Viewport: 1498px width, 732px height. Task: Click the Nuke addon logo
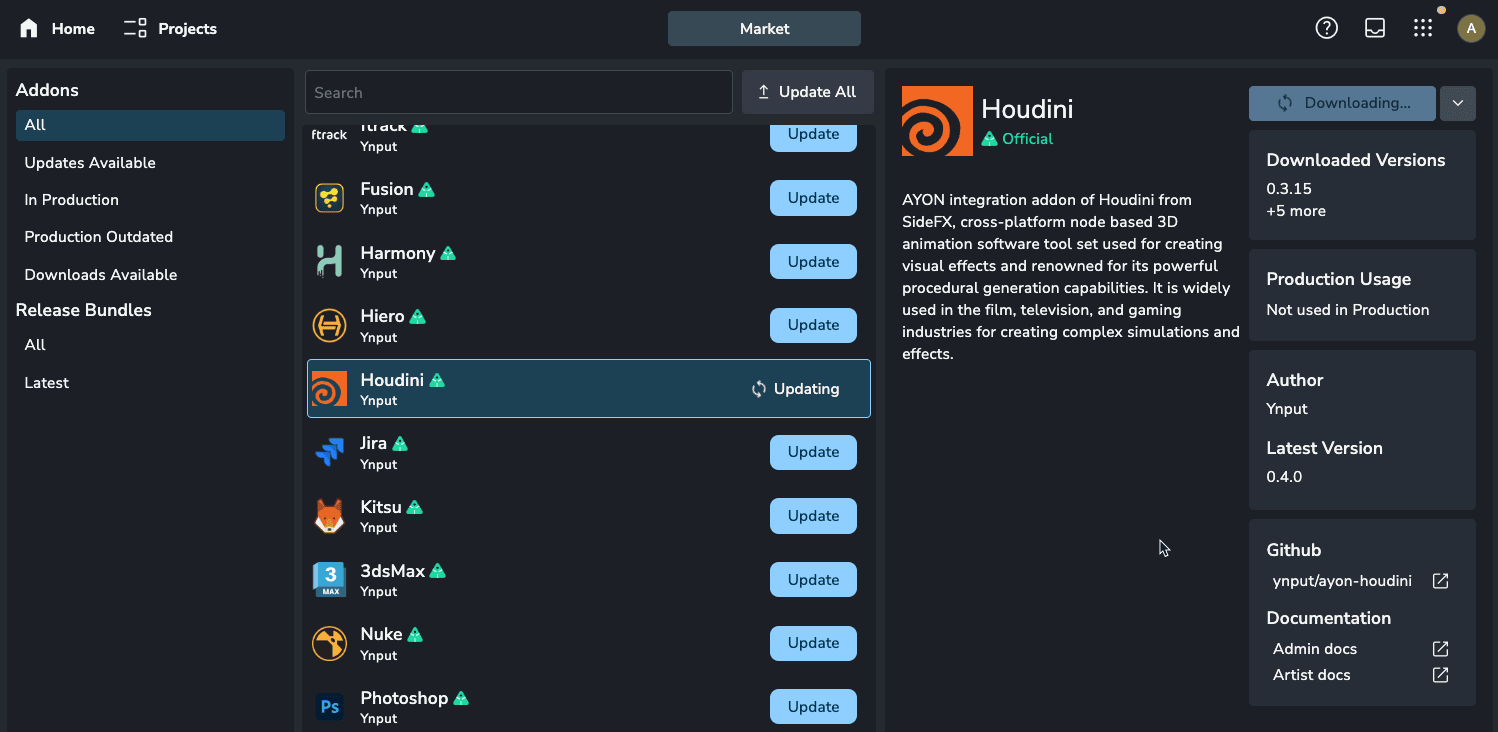[x=330, y=643]
